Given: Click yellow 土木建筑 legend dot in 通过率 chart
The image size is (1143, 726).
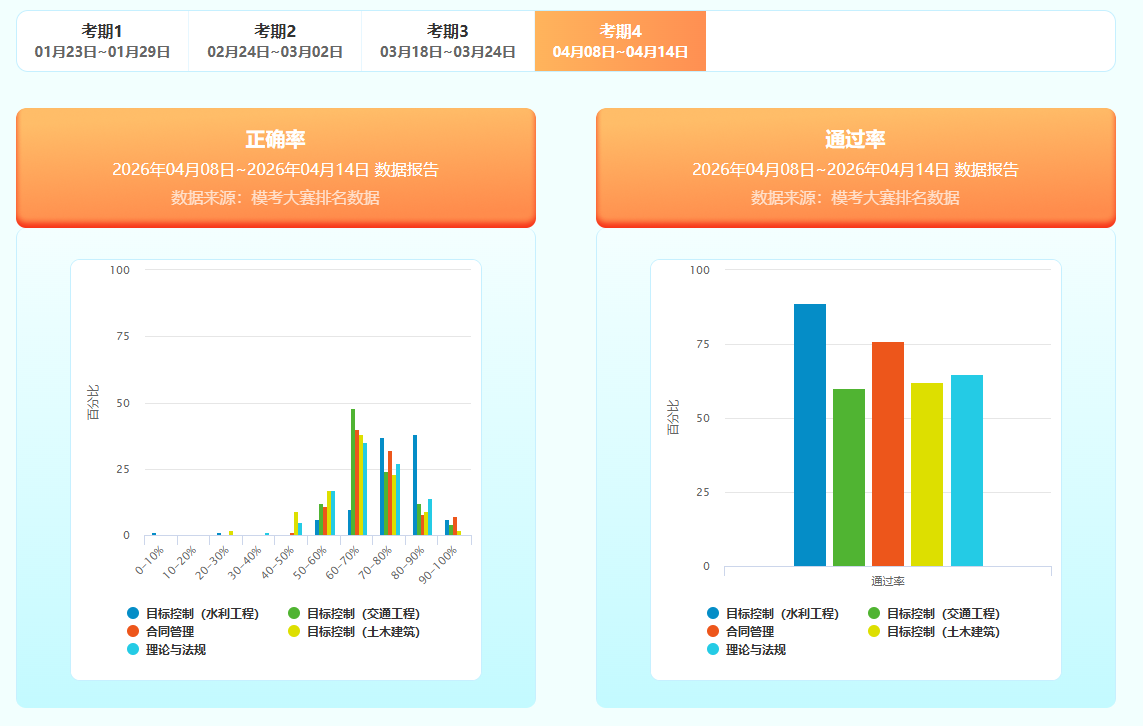Looking at the screenshot, I should pyautogui.click(x=873, y=631).
